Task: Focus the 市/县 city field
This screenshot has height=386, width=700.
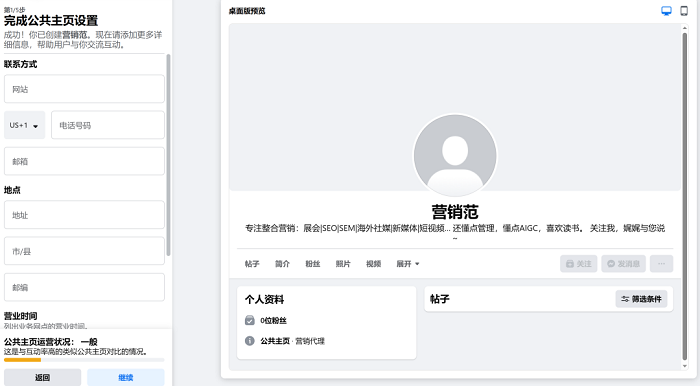Action: 84,251
